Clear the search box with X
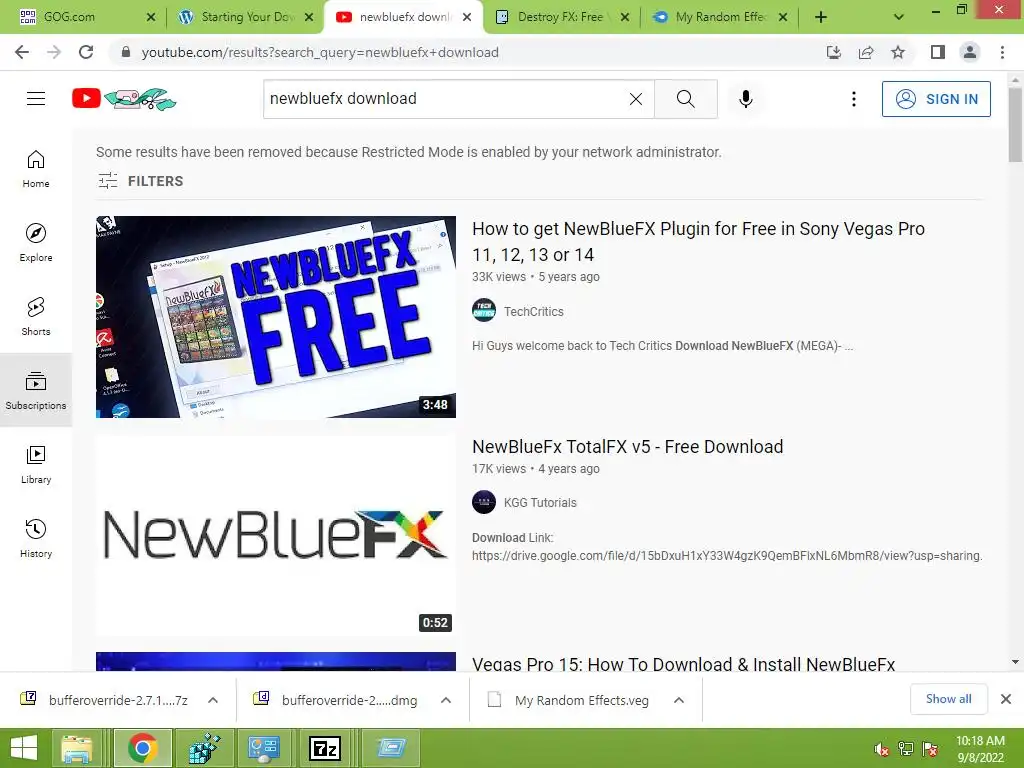 coord(635,99)
